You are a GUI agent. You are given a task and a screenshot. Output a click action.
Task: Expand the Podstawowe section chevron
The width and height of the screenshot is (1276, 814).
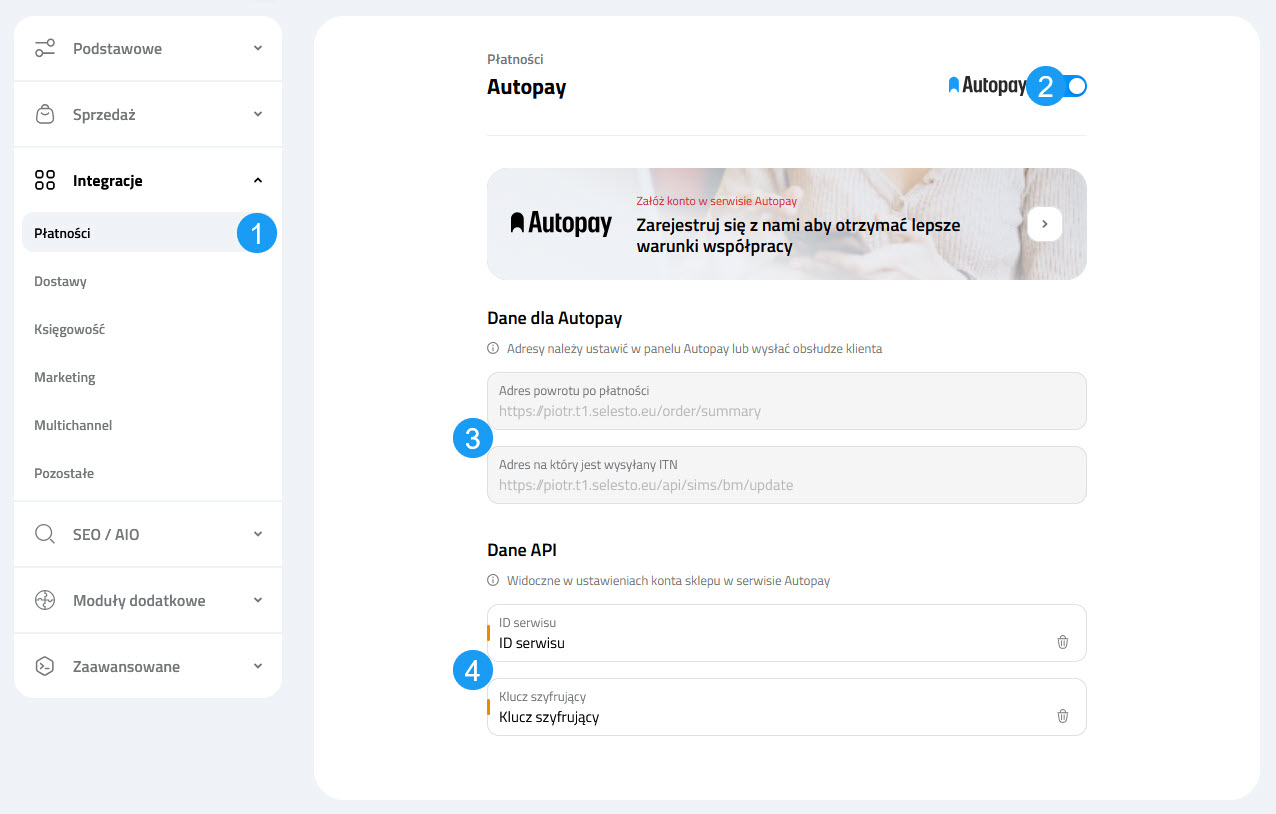click(258, 49)
